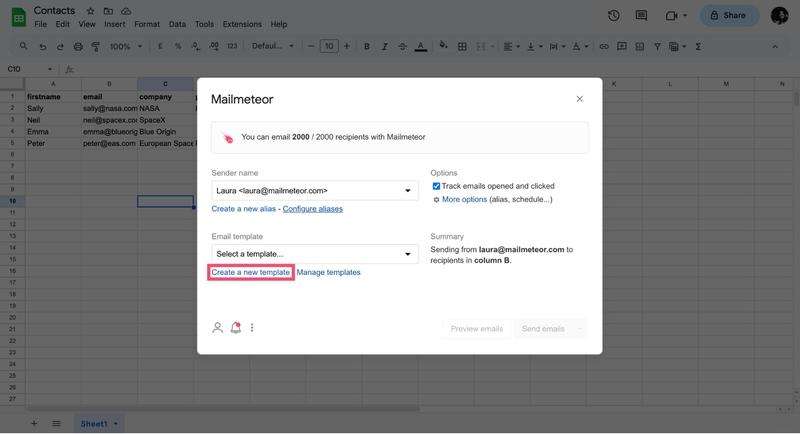Screen dimensions: 800x434
Task: Click the font size field
Action: pyautogui.click(x=329, y=46)
